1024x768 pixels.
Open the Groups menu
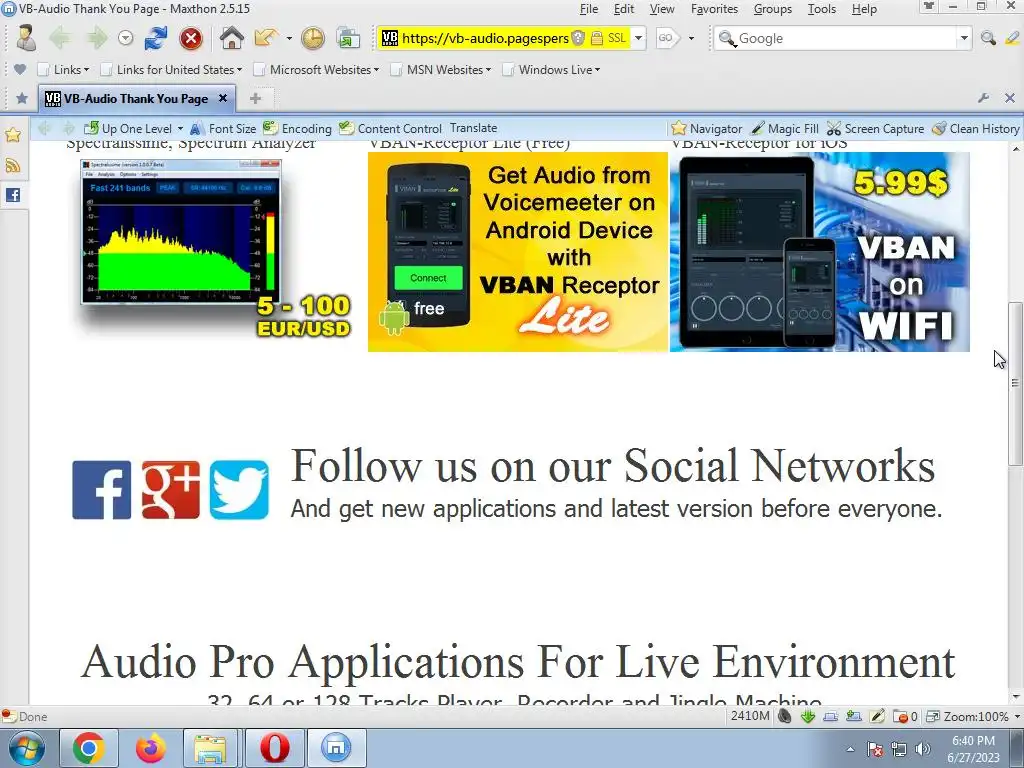coord(773,9)
